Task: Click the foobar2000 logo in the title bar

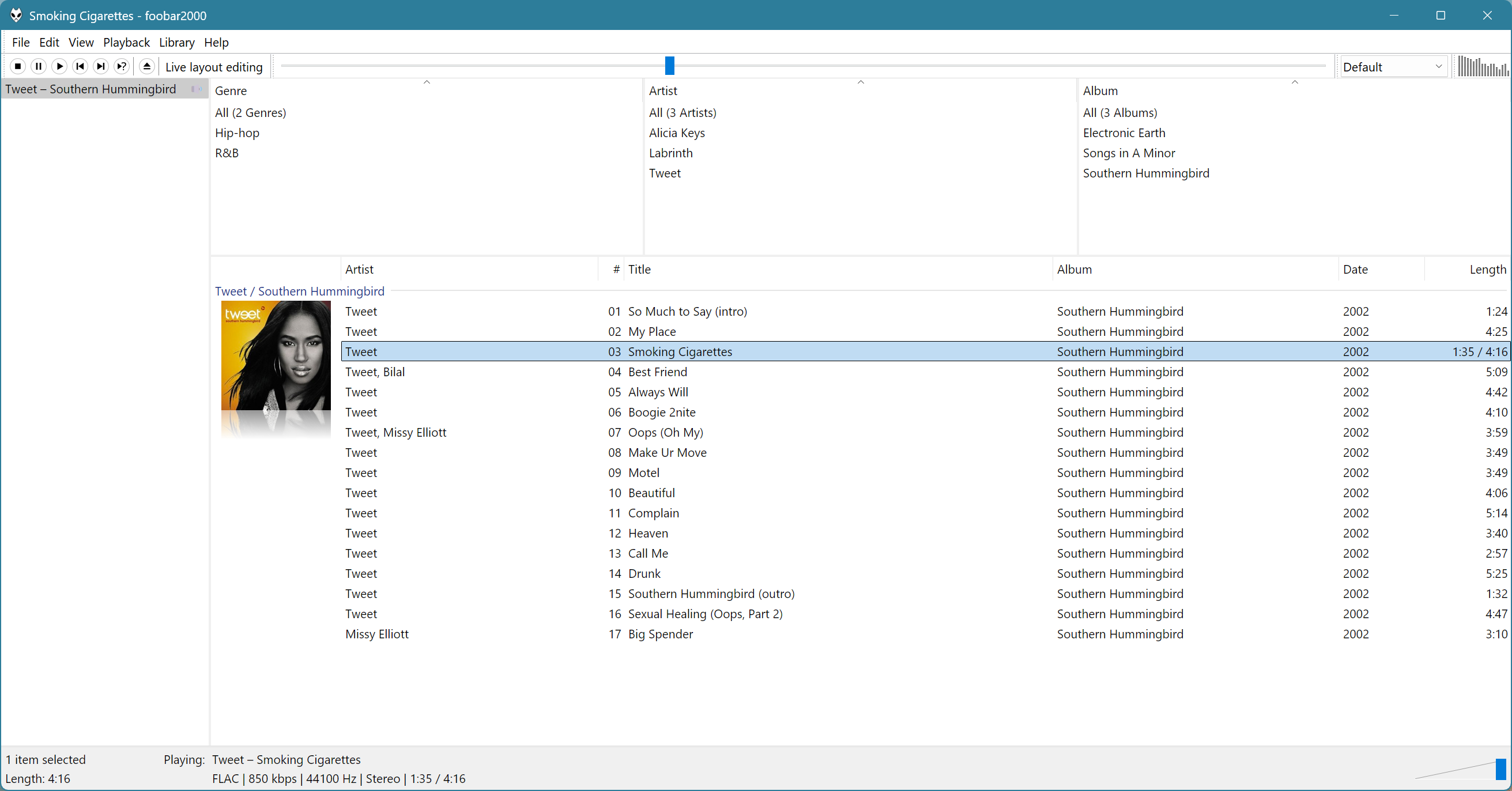Action: pos(16,16)
